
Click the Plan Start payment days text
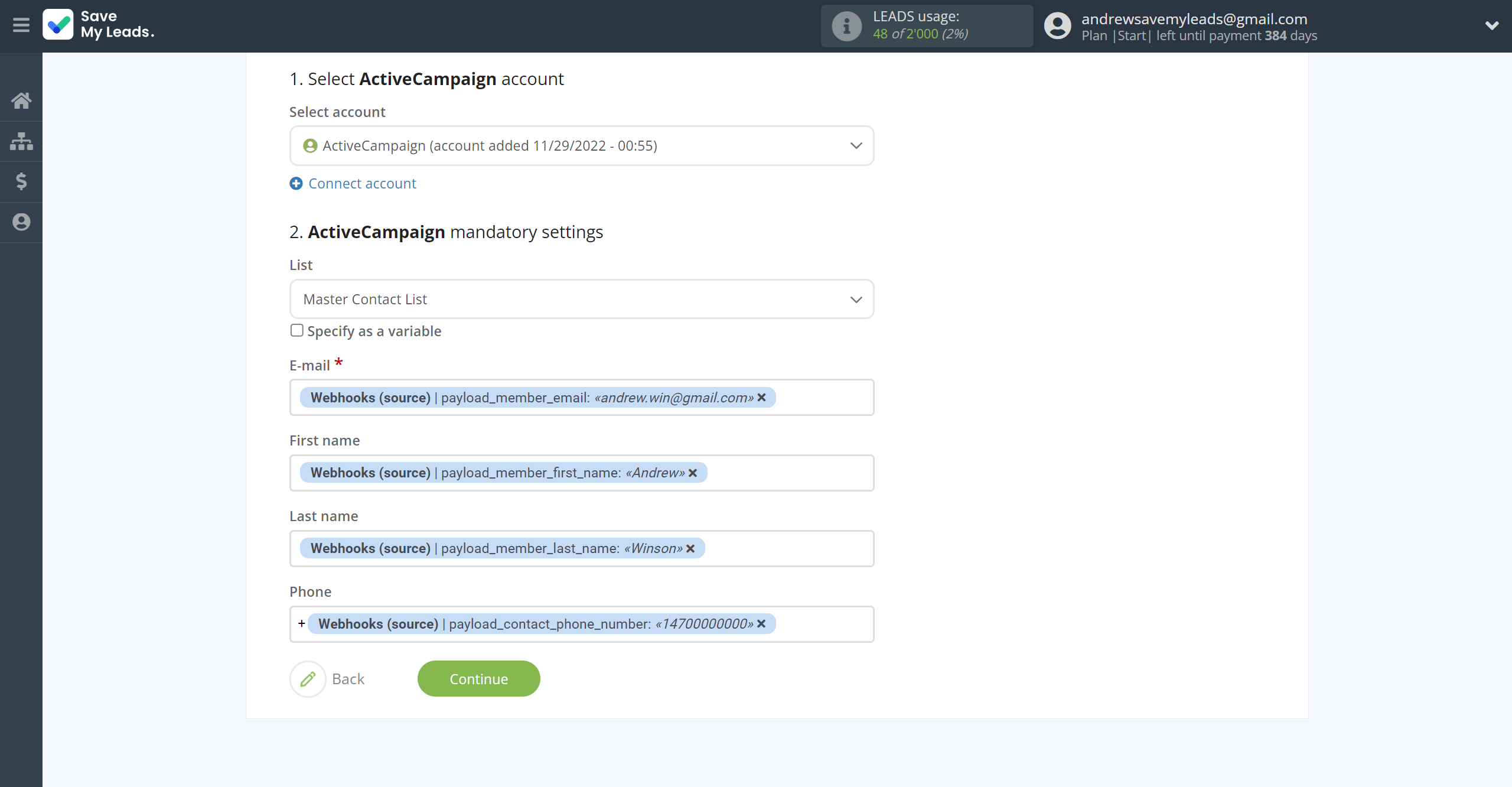1199,36
